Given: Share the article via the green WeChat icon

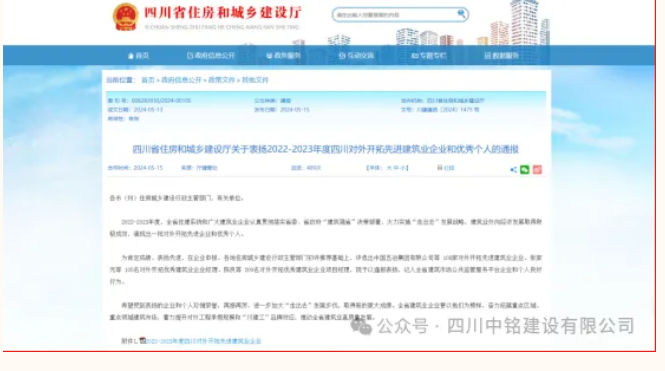Looking at the screenshot, I should [x=525, y=170].
